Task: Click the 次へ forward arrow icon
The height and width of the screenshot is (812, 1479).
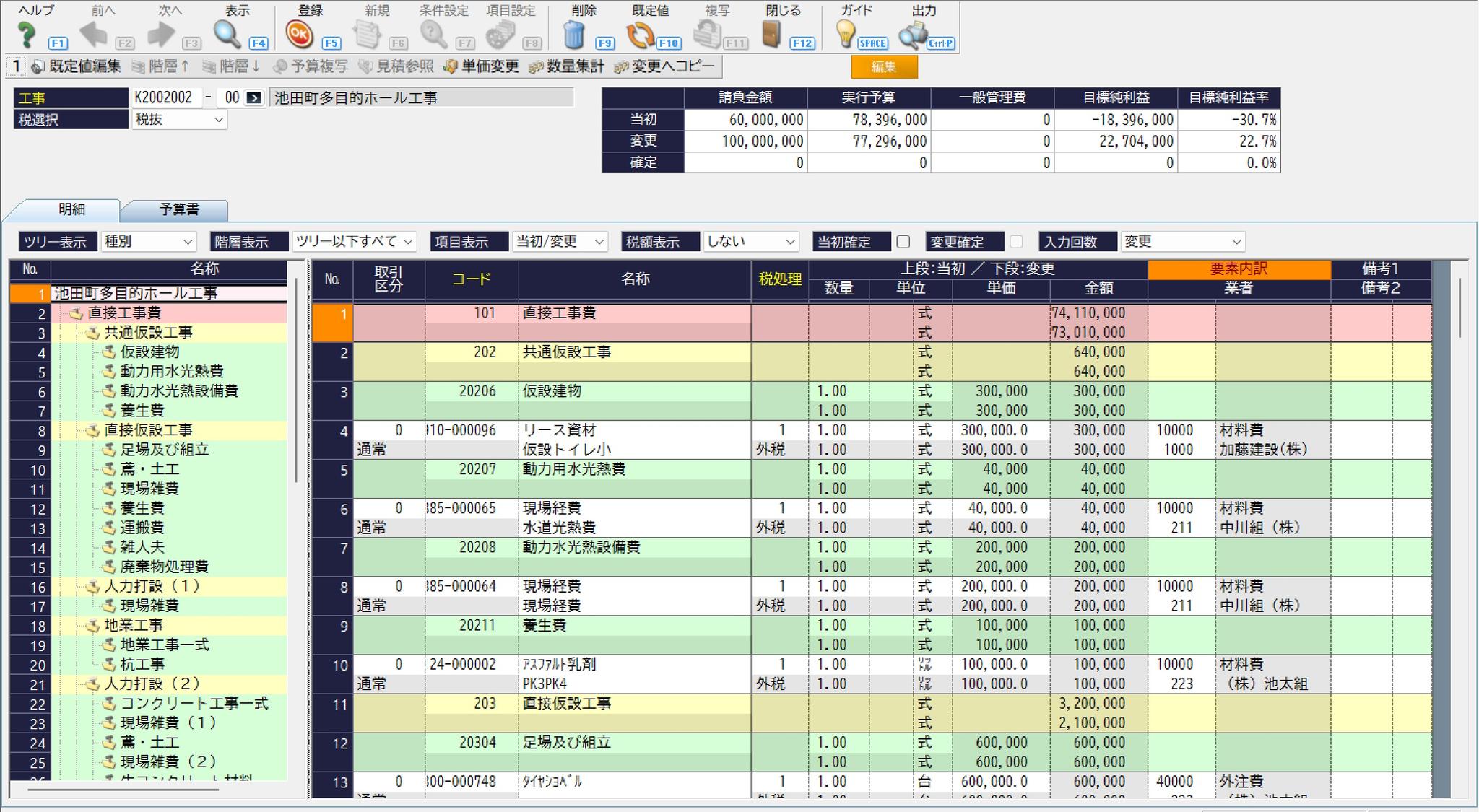Action: click(160, 34)
